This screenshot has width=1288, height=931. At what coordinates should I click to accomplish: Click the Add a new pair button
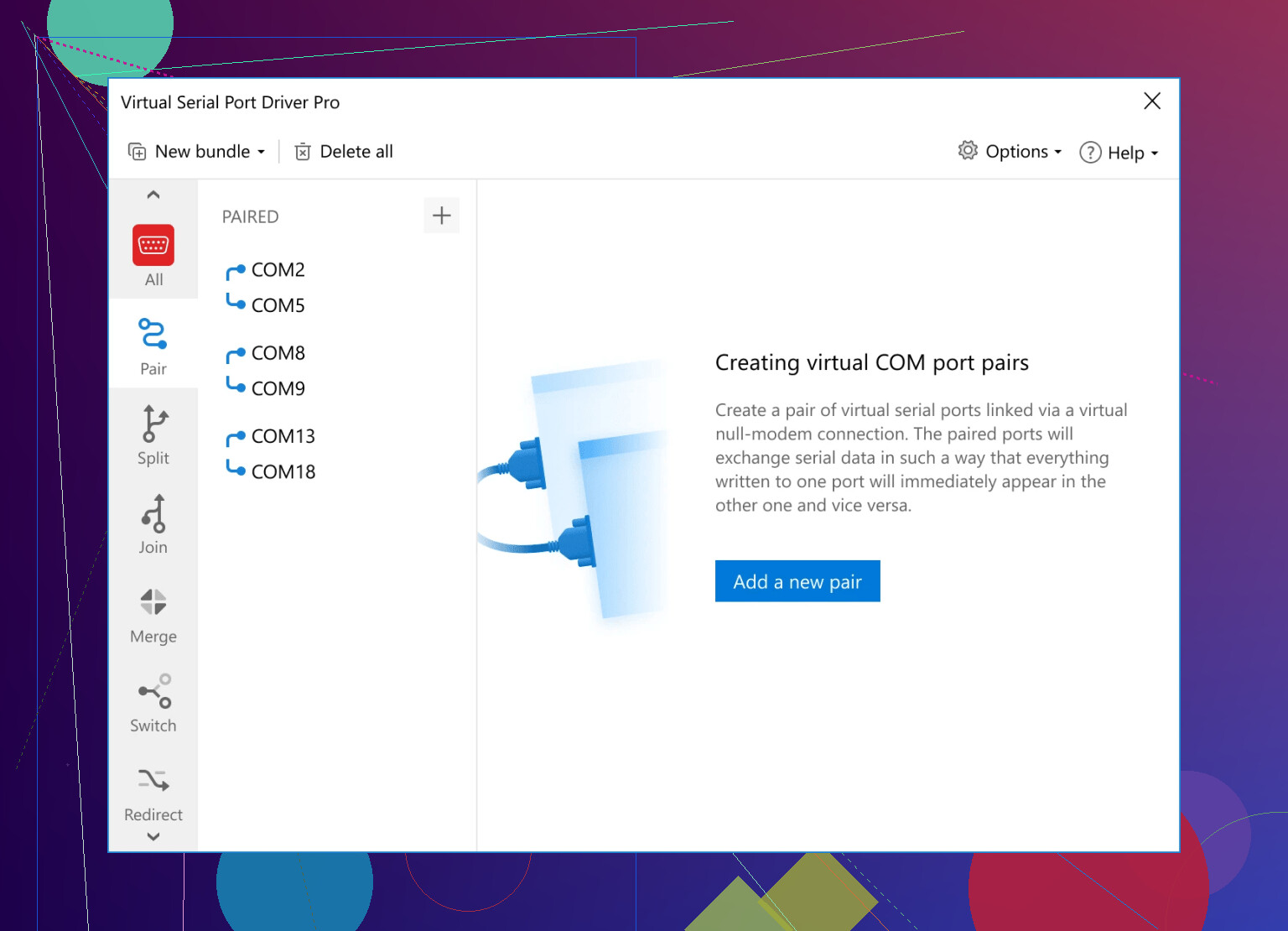pos(797,581)
